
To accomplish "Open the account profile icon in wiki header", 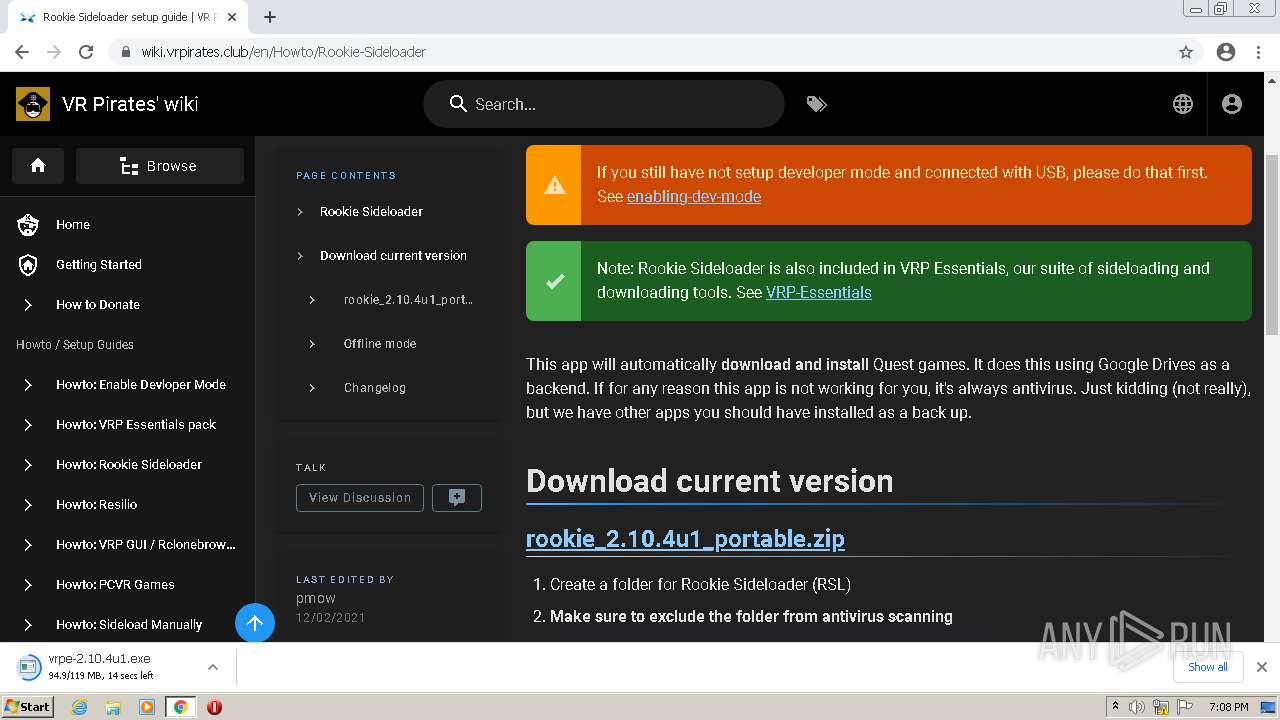I will pyautogui.click(x=1232, y=104).
